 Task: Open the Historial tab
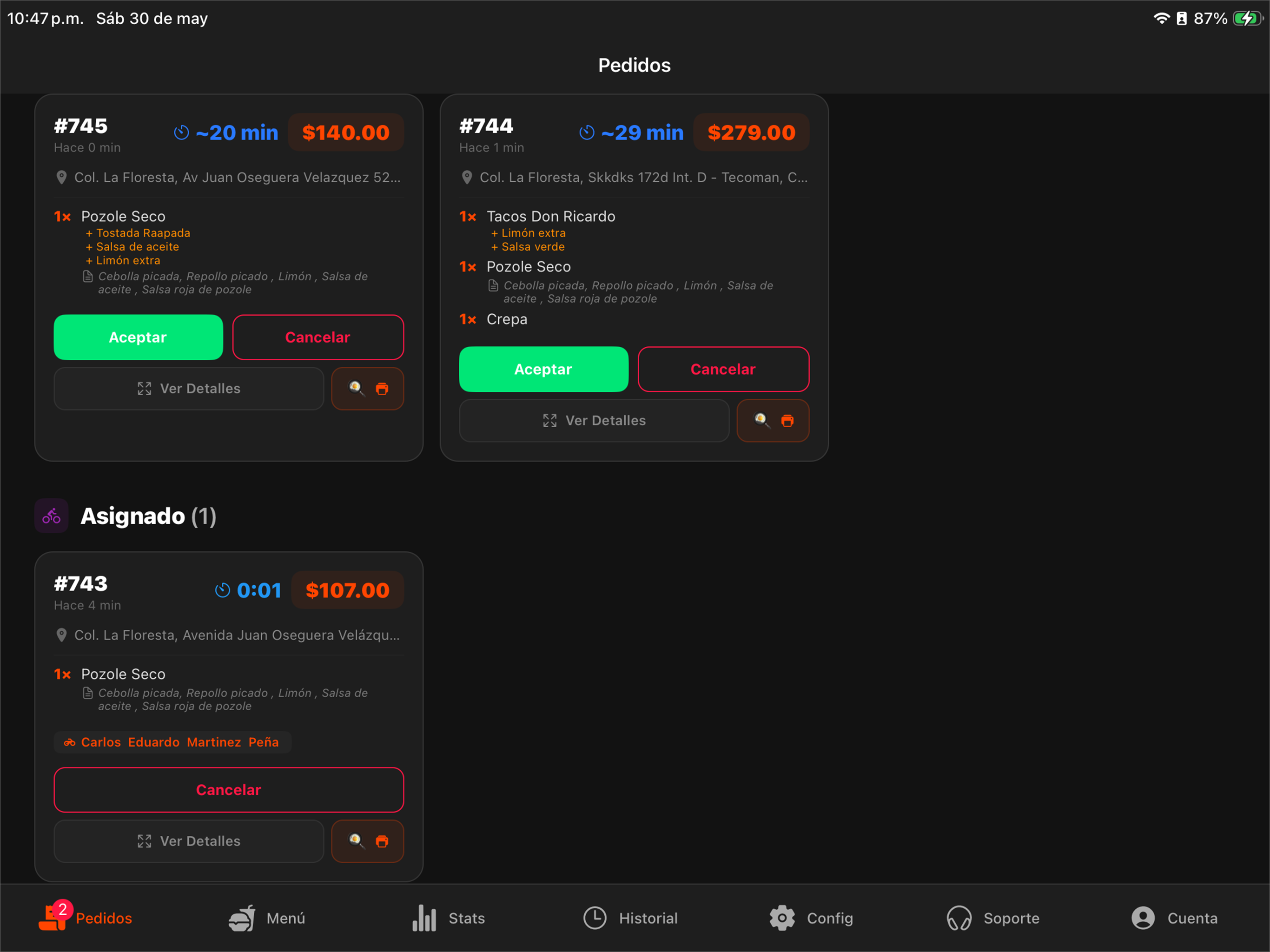630,918
